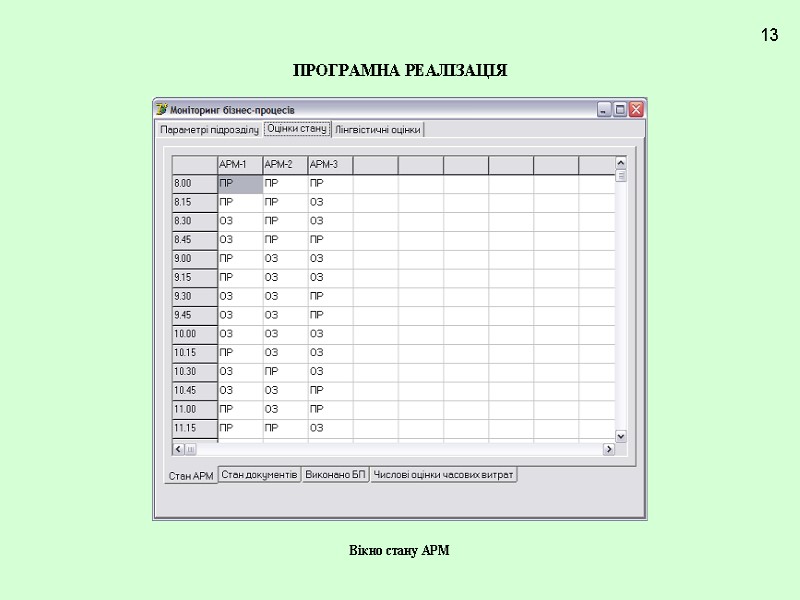Click the АРМ-1 cell in row 10.15
The width and height of the screenshot is (800, 600).
[240, 354]
